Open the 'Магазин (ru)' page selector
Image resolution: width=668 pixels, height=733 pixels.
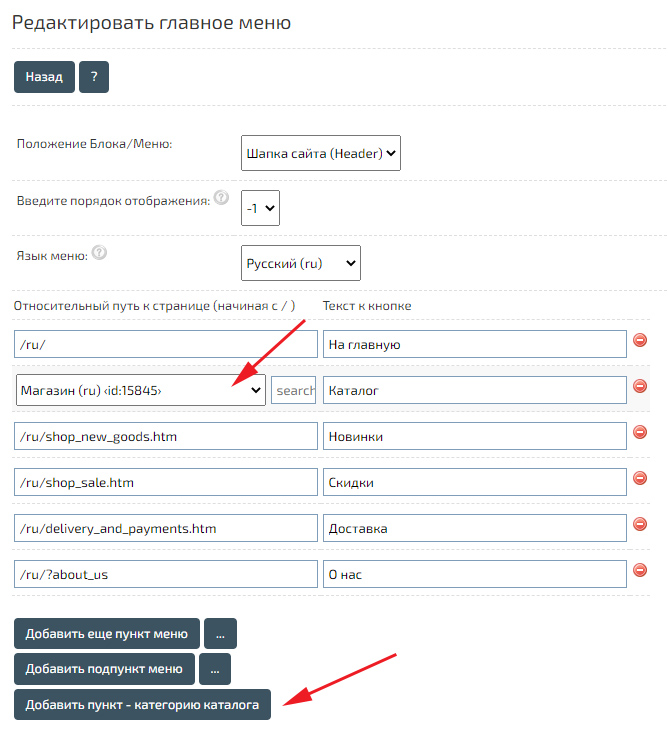pos(141,389)
